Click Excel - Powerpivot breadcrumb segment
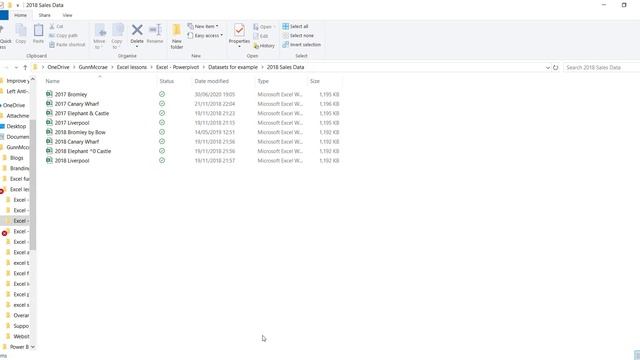 click(x=178, y=67)
